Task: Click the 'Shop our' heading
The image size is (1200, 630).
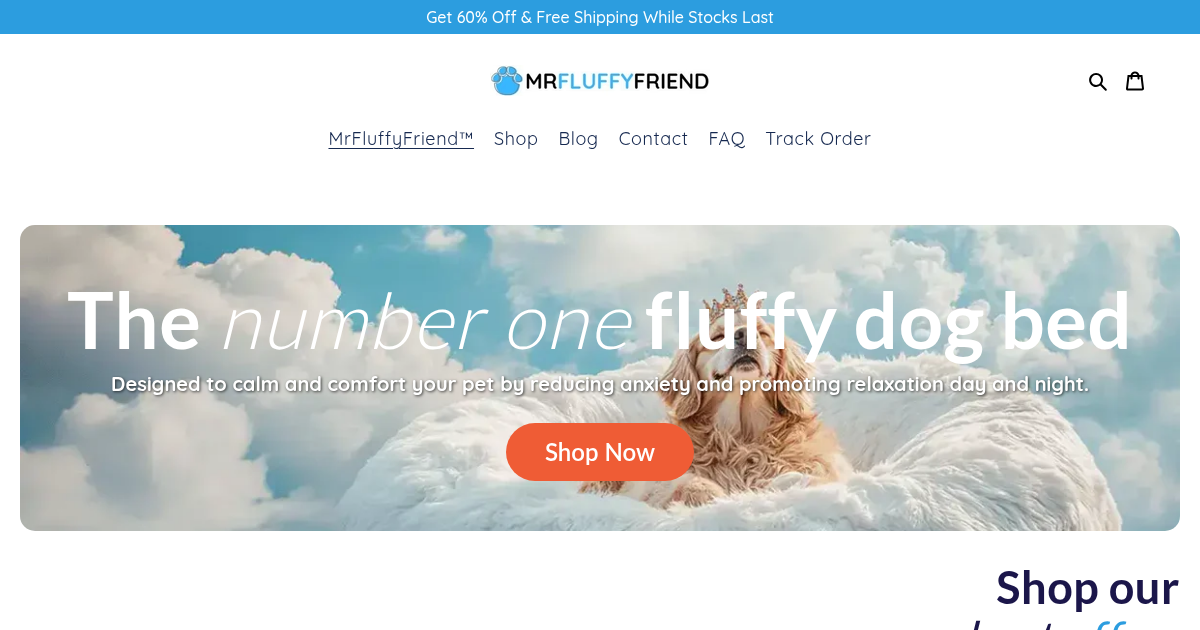Action: pos(1087,587)
